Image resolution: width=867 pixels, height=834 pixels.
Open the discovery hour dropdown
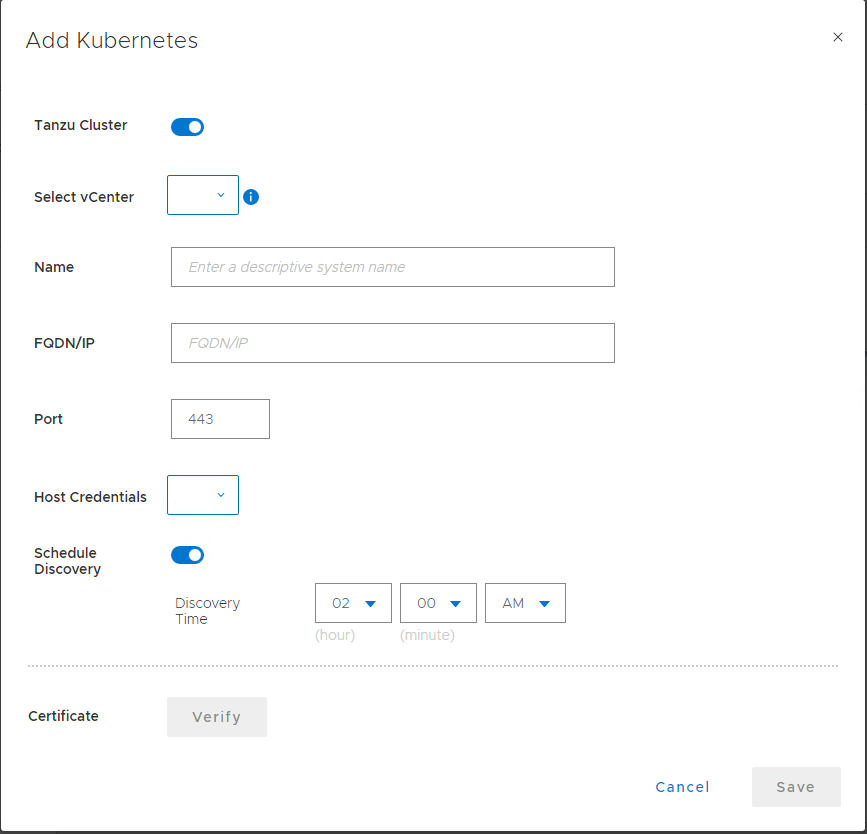[353, 603]
